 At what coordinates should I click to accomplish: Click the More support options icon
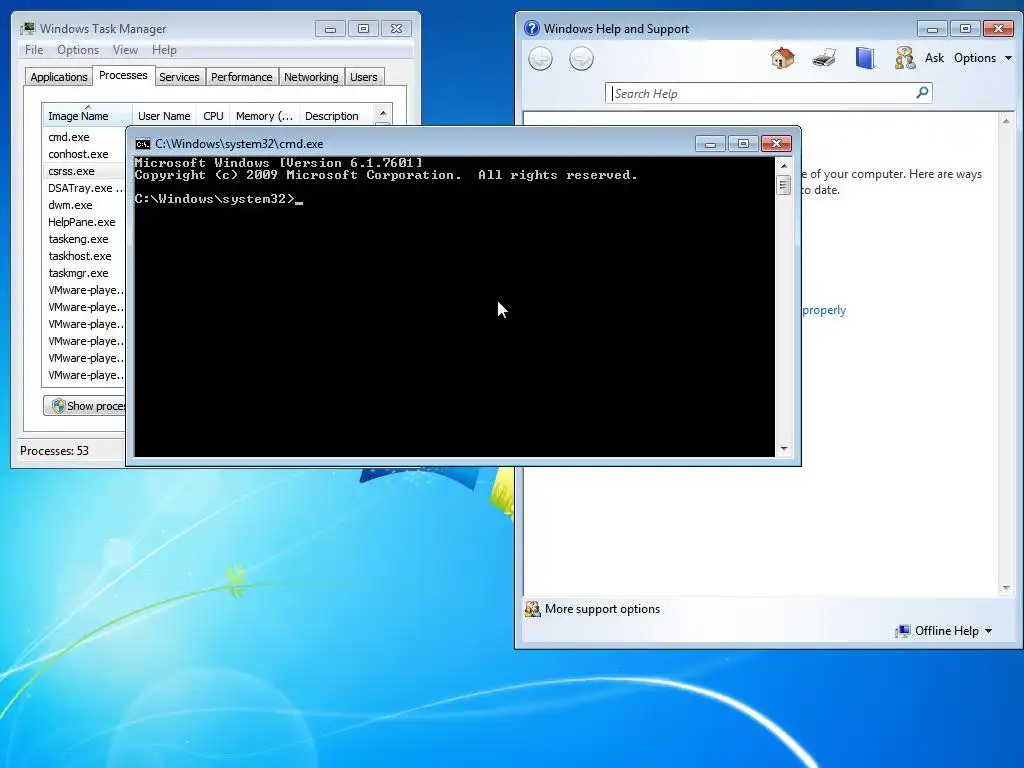[x=532, y=609]
